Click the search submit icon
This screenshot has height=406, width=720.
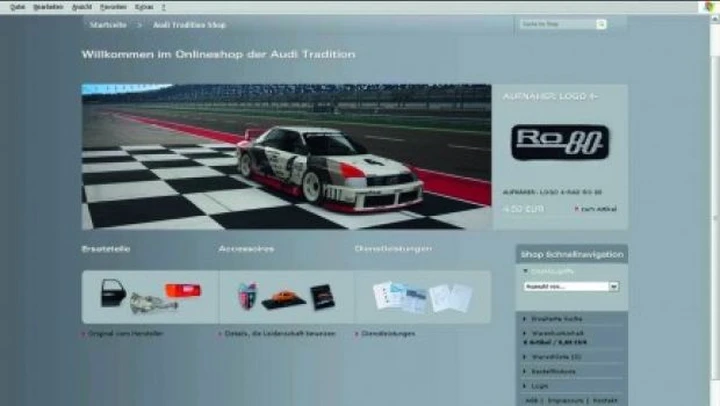pos(601,24)
